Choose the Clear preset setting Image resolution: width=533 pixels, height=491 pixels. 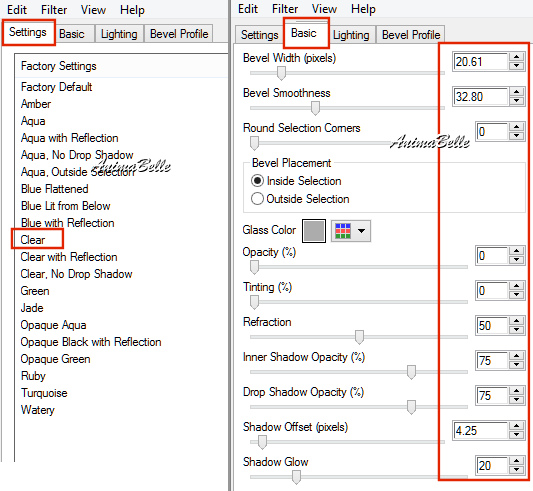click(x=33, y=240)
